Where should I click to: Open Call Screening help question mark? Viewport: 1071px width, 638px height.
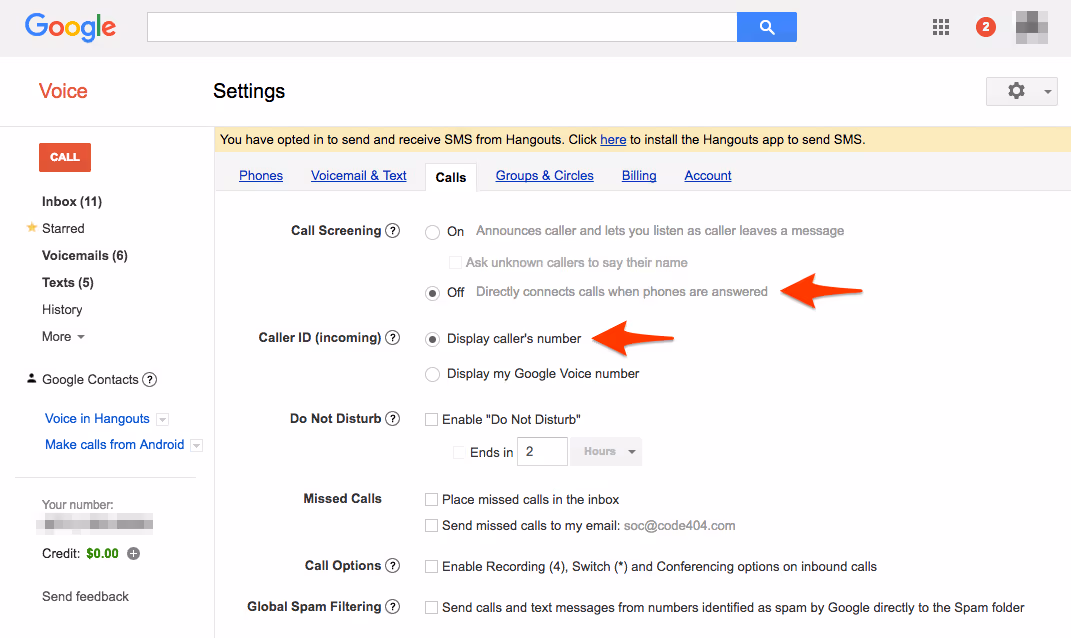tap(392, 230)
